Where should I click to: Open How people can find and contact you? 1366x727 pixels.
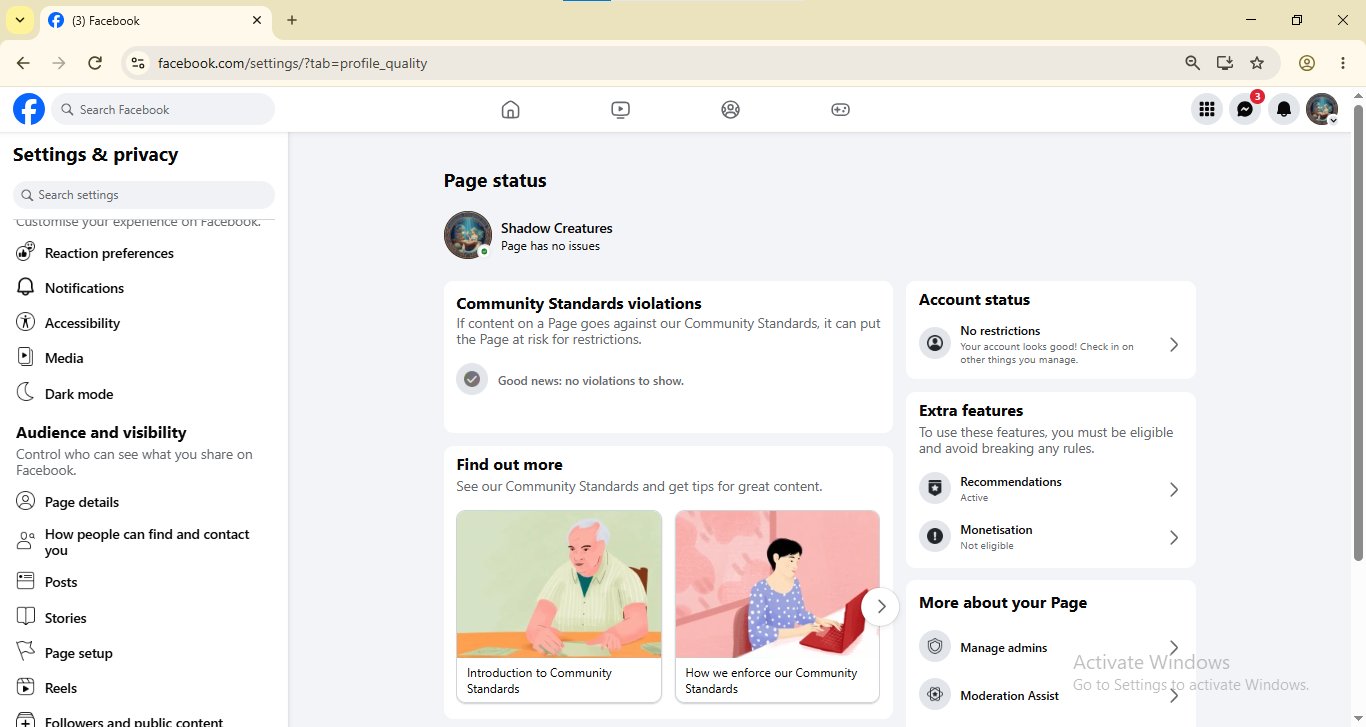(x=145, y=542)
